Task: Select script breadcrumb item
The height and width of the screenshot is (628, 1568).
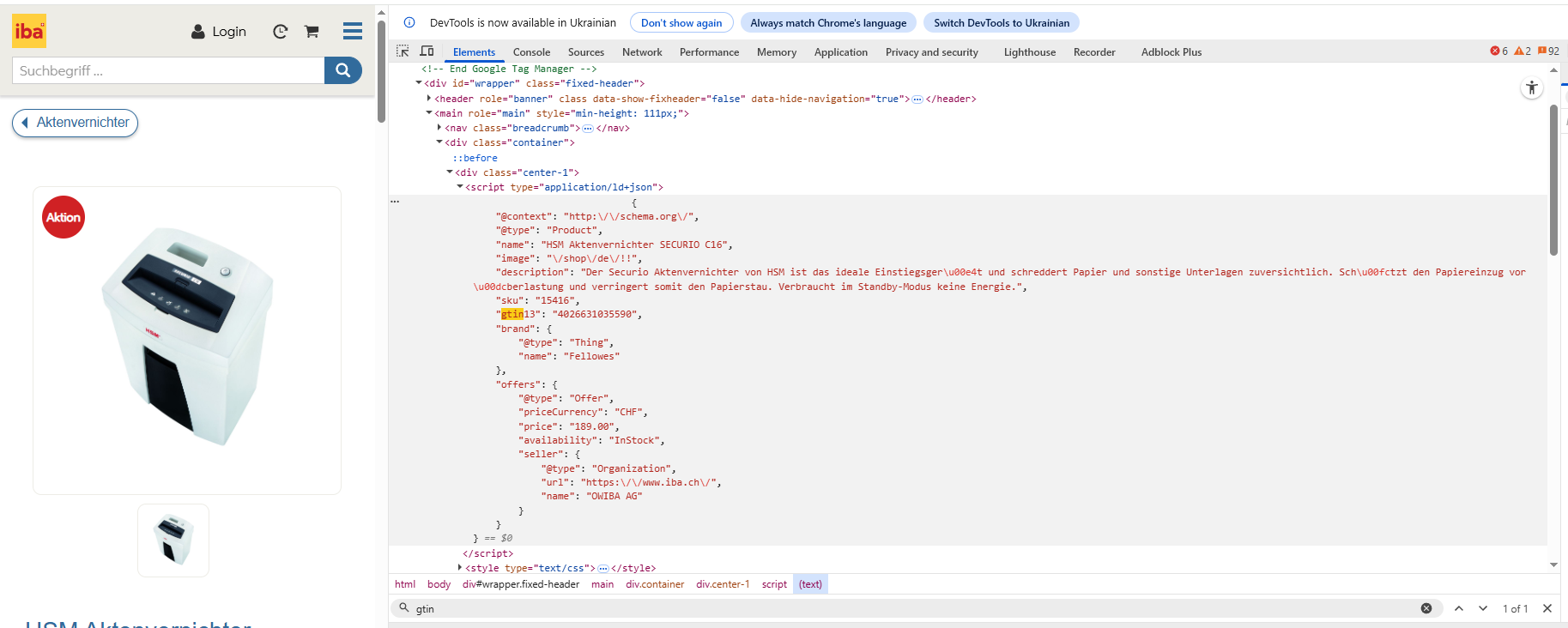Action: point(774,584)
